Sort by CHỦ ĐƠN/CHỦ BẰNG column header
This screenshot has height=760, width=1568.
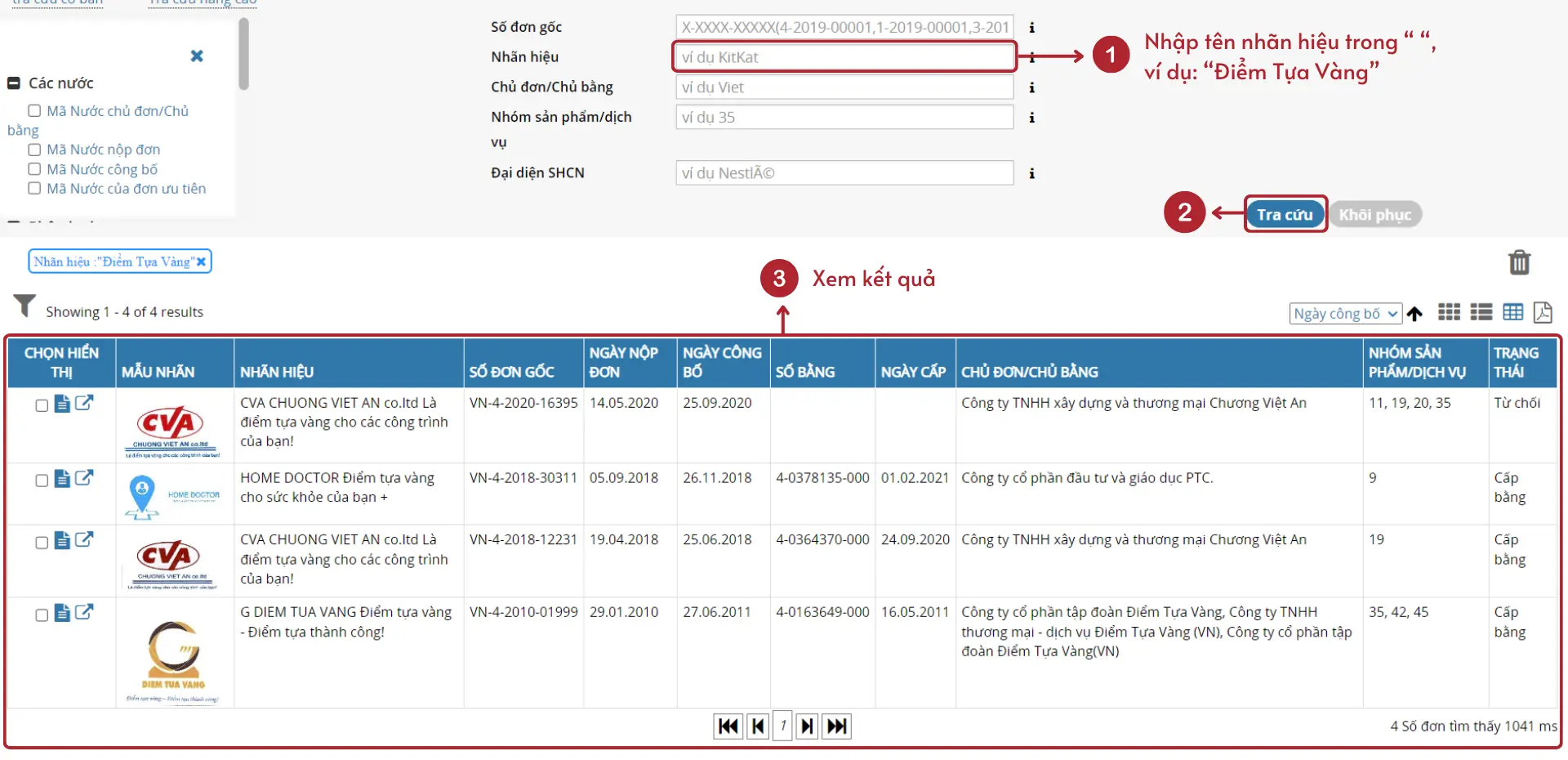pos(1029,372)
